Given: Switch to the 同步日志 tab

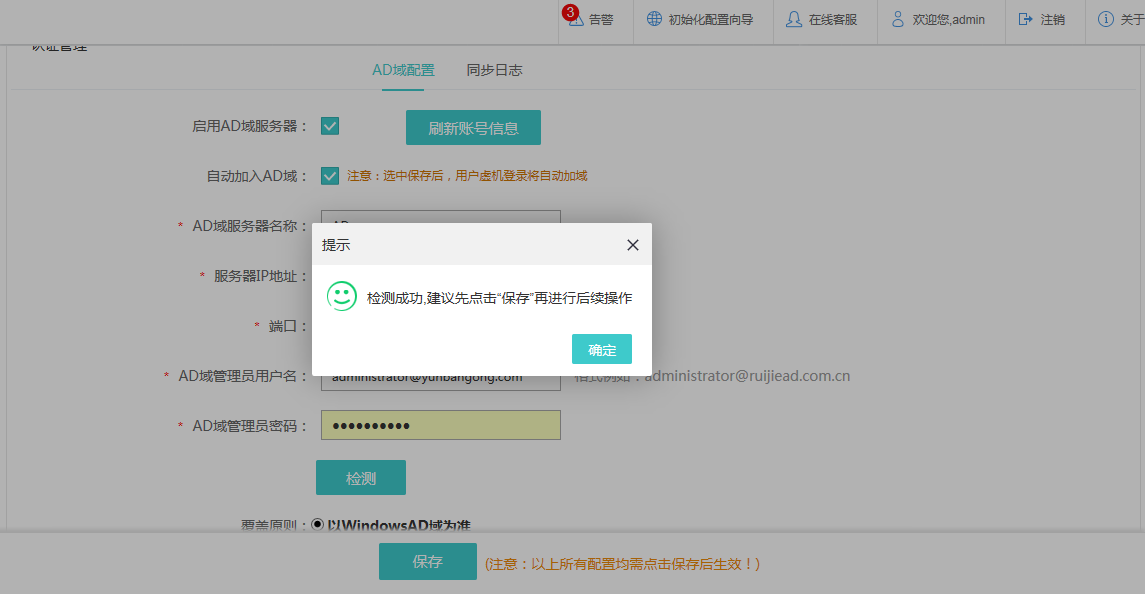Looking at the screenshot, I should (494, 70).
